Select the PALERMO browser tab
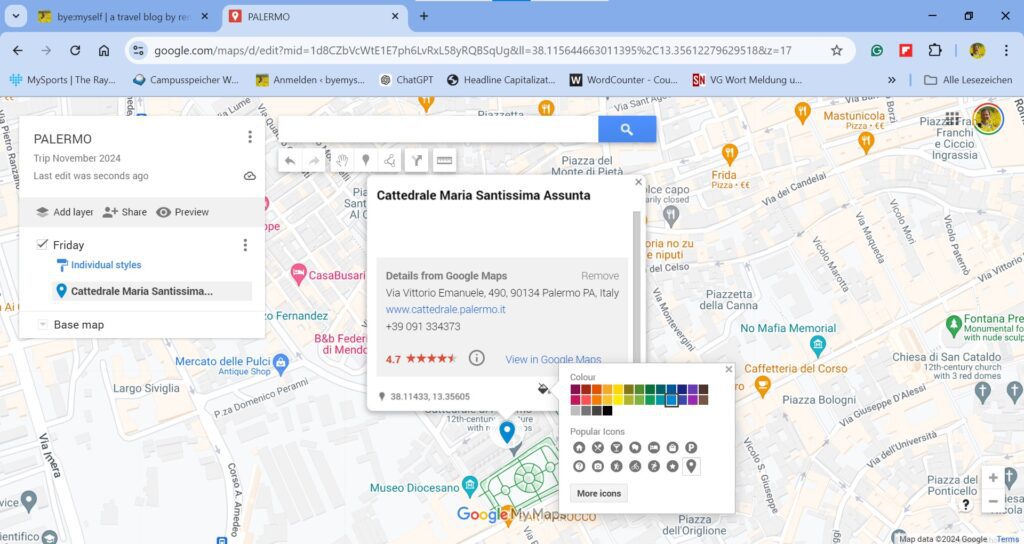This screenshot has width=1024, height=544. pos(314,17)
